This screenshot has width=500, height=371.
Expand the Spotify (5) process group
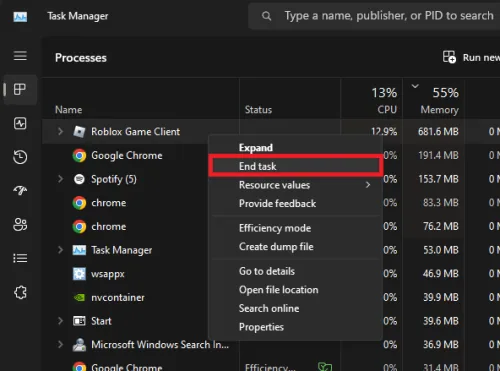click(x=60, y=179)
